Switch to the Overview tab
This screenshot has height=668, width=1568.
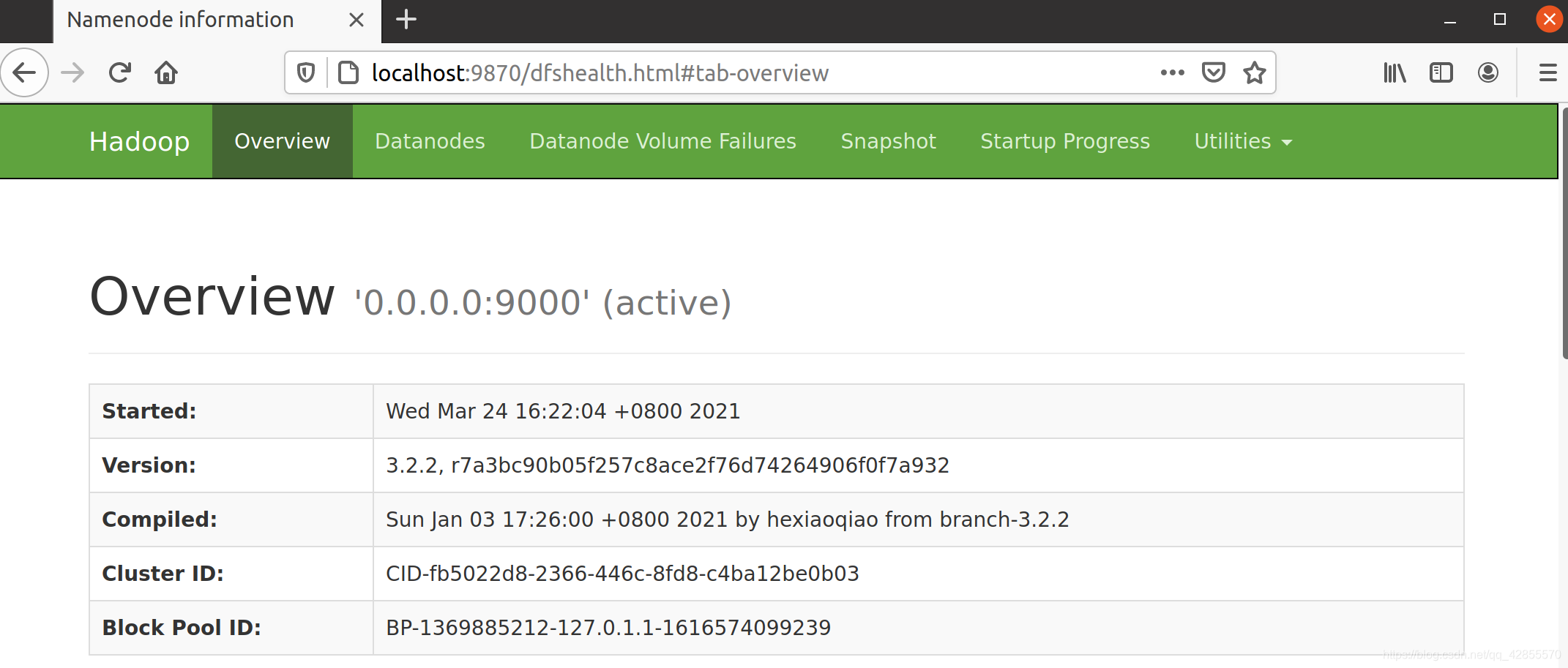(x=283, y=141)
